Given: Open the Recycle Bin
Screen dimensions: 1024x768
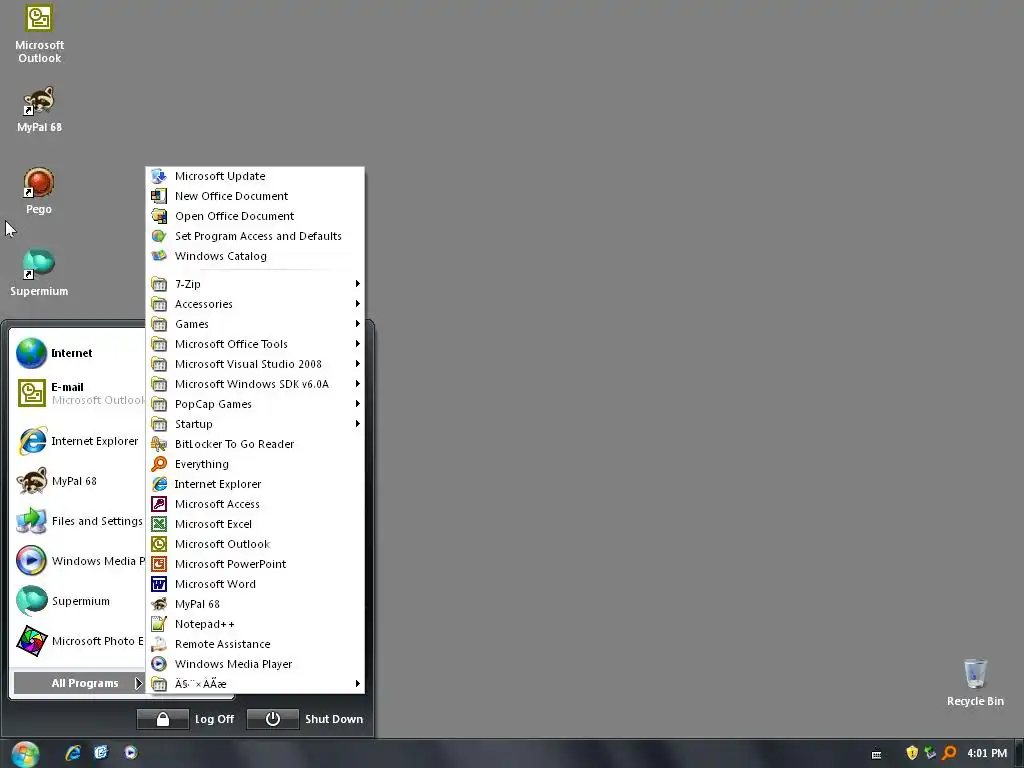Looking at the screenshot, I should pyautogui.click(x=975, y=682).
